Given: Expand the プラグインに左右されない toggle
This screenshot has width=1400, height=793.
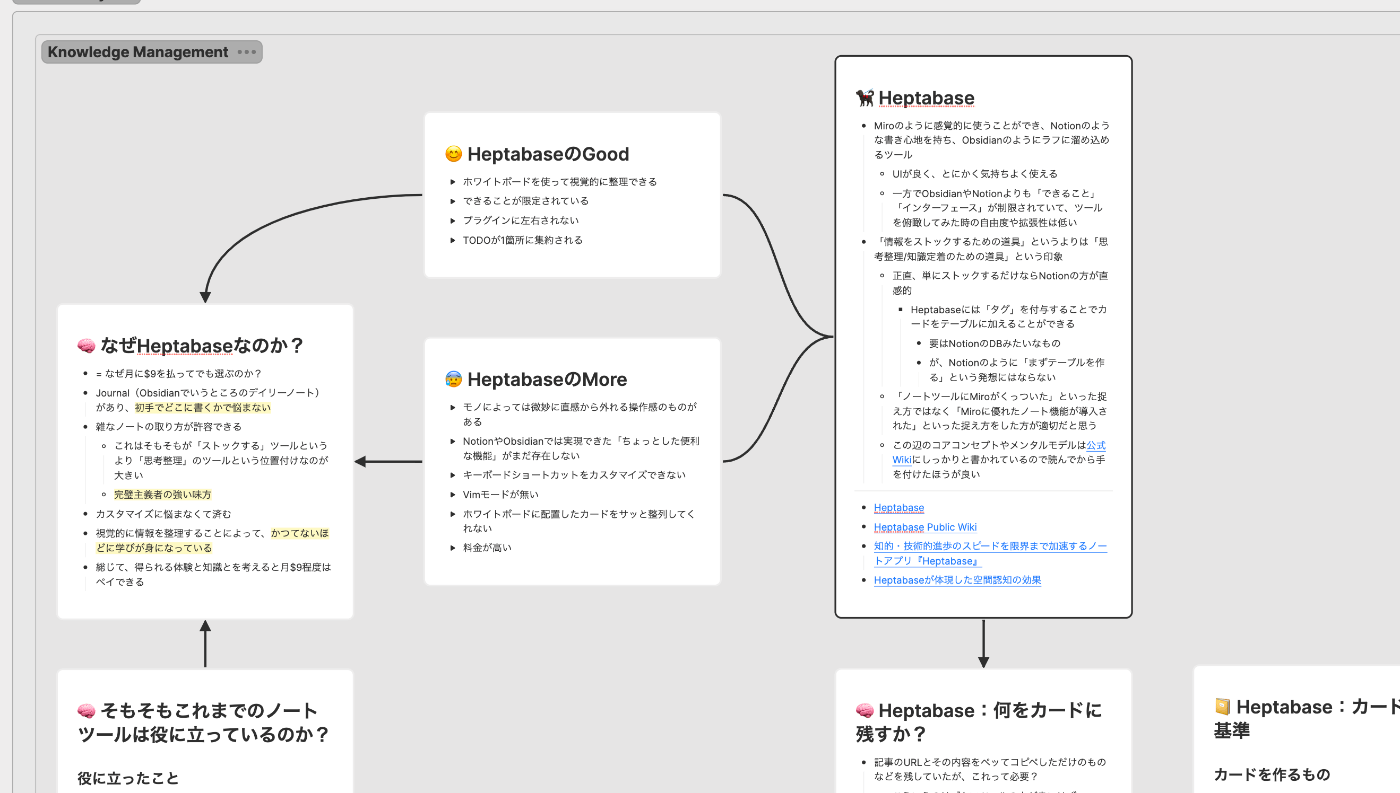Looking at the screenshot, I should (x=453, y=221).
